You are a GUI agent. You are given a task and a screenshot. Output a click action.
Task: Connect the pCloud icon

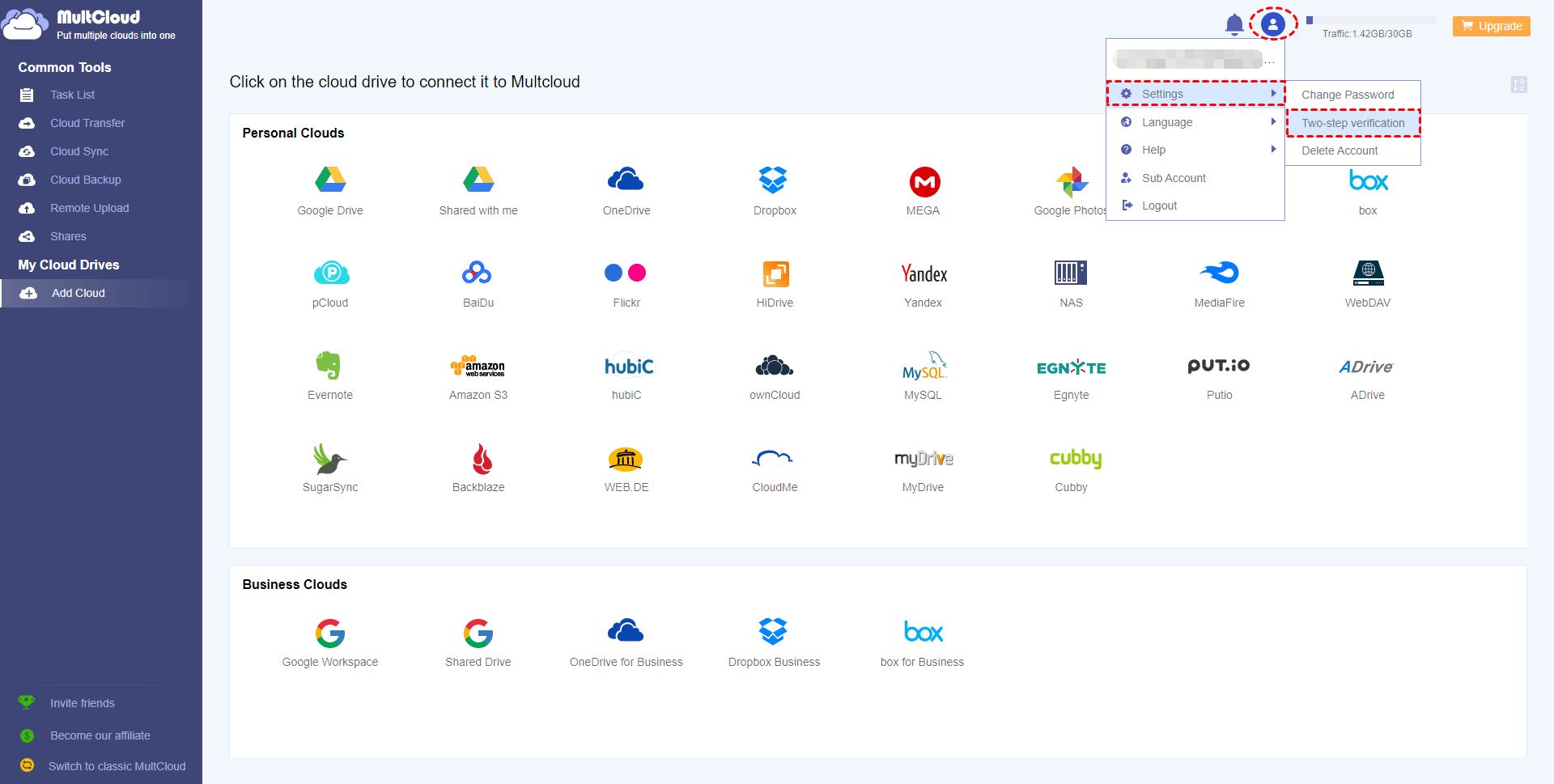click(x=330, y=273)
